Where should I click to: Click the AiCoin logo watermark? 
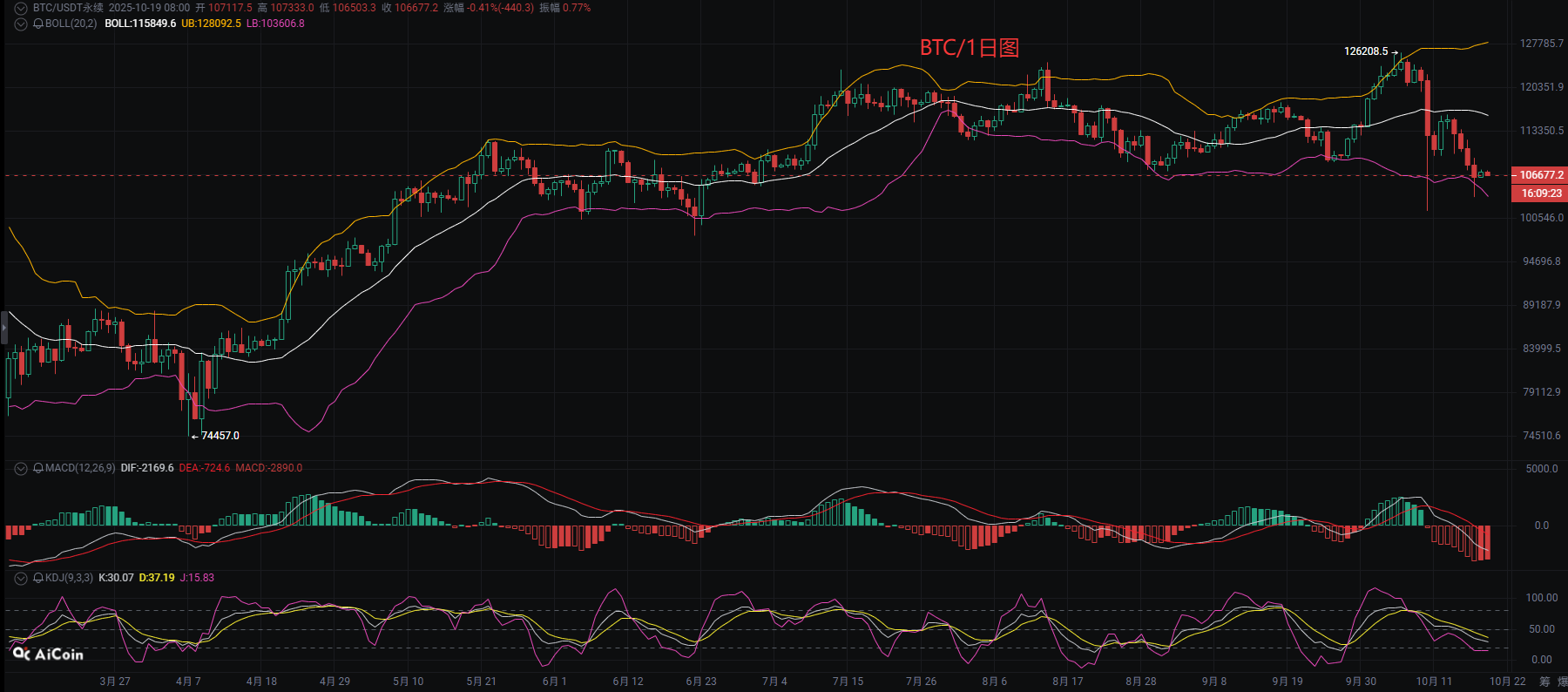49,654
